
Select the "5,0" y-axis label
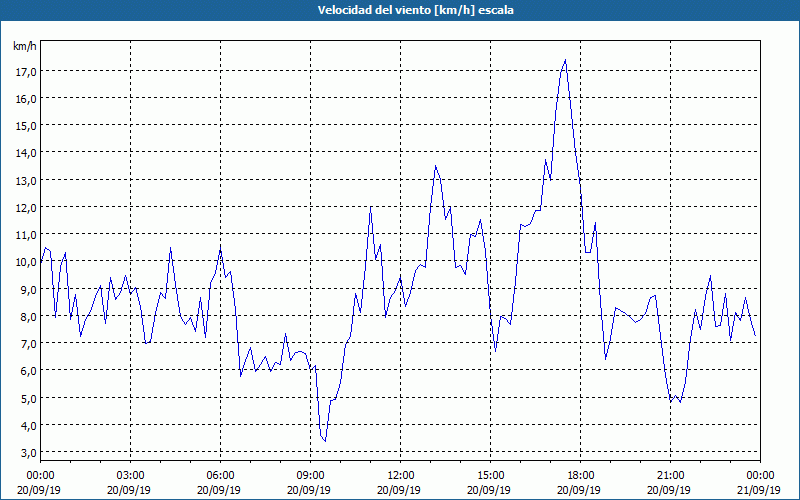click(29, 399)
